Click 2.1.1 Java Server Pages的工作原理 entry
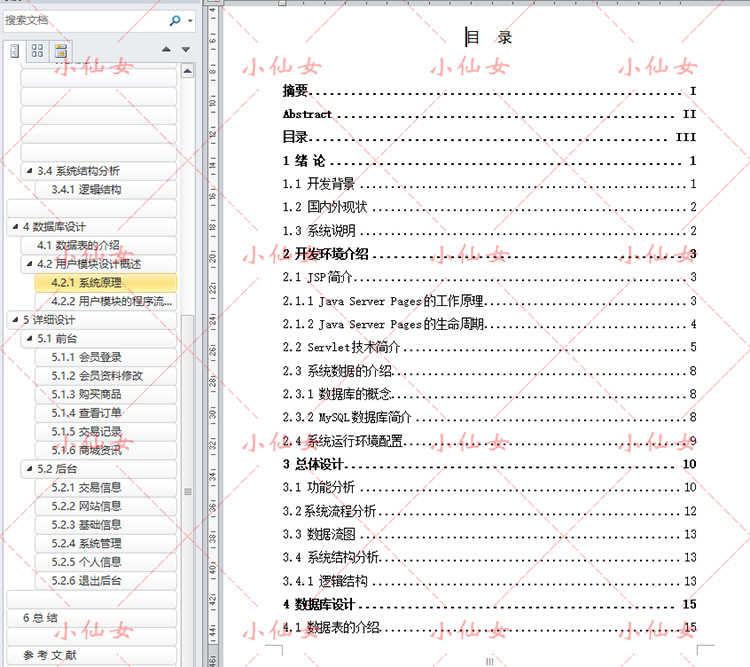 pyautogui.click(x=489, y=301)
